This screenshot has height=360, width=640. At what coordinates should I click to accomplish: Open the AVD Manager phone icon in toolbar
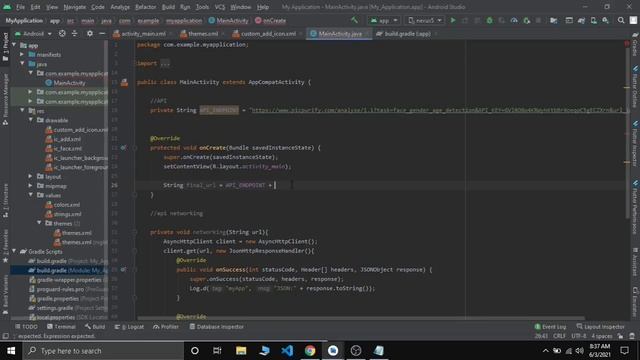pyautogui.click(x=593, y=20)
